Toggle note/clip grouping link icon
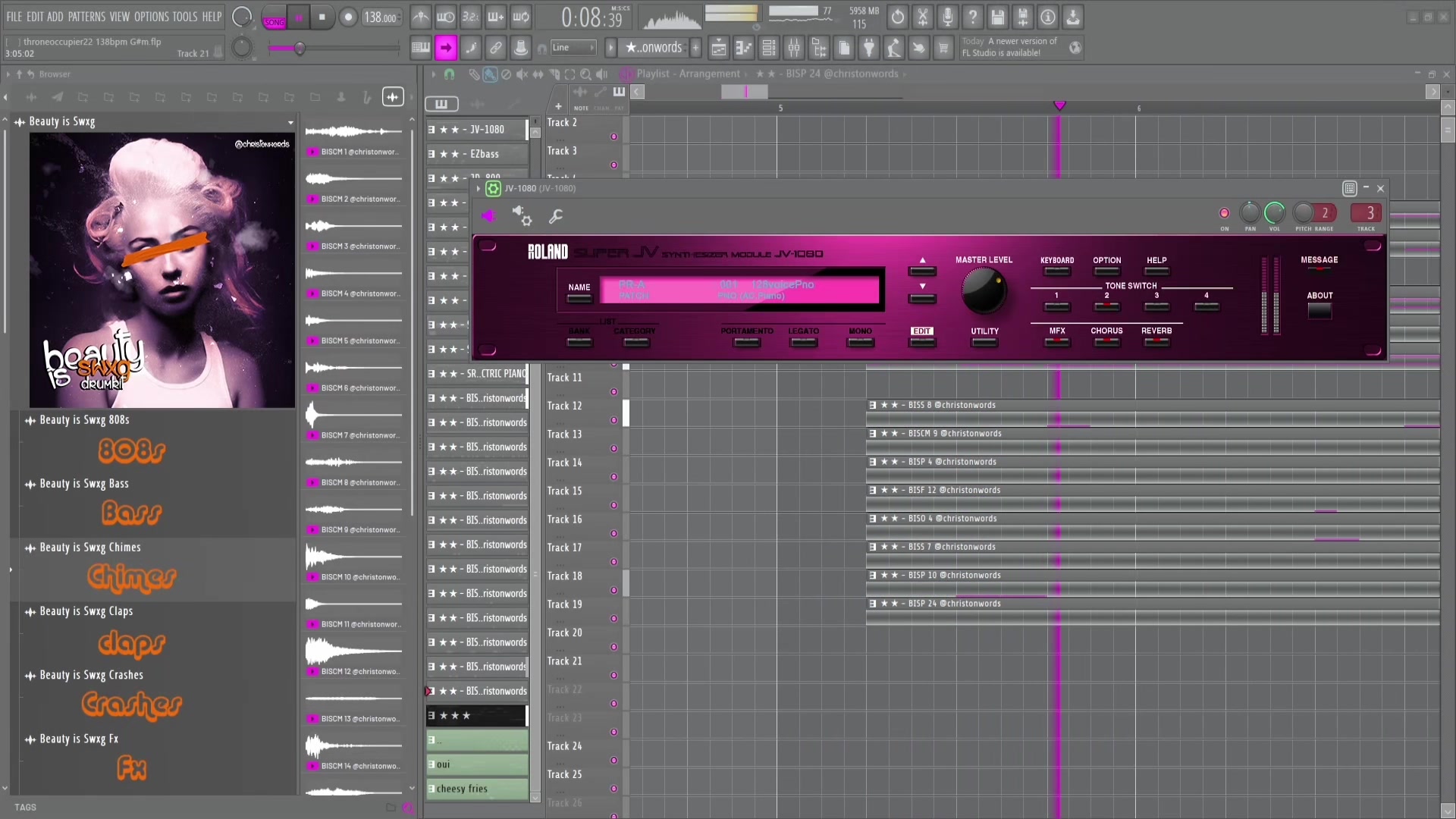 pos(495,48)
